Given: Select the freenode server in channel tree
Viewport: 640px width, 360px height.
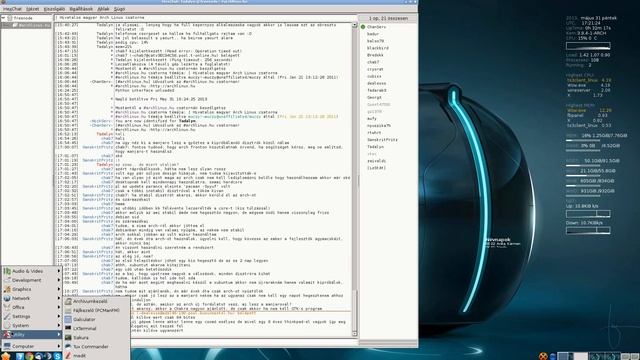Looking at the screenshot, I should pos(23,18).
